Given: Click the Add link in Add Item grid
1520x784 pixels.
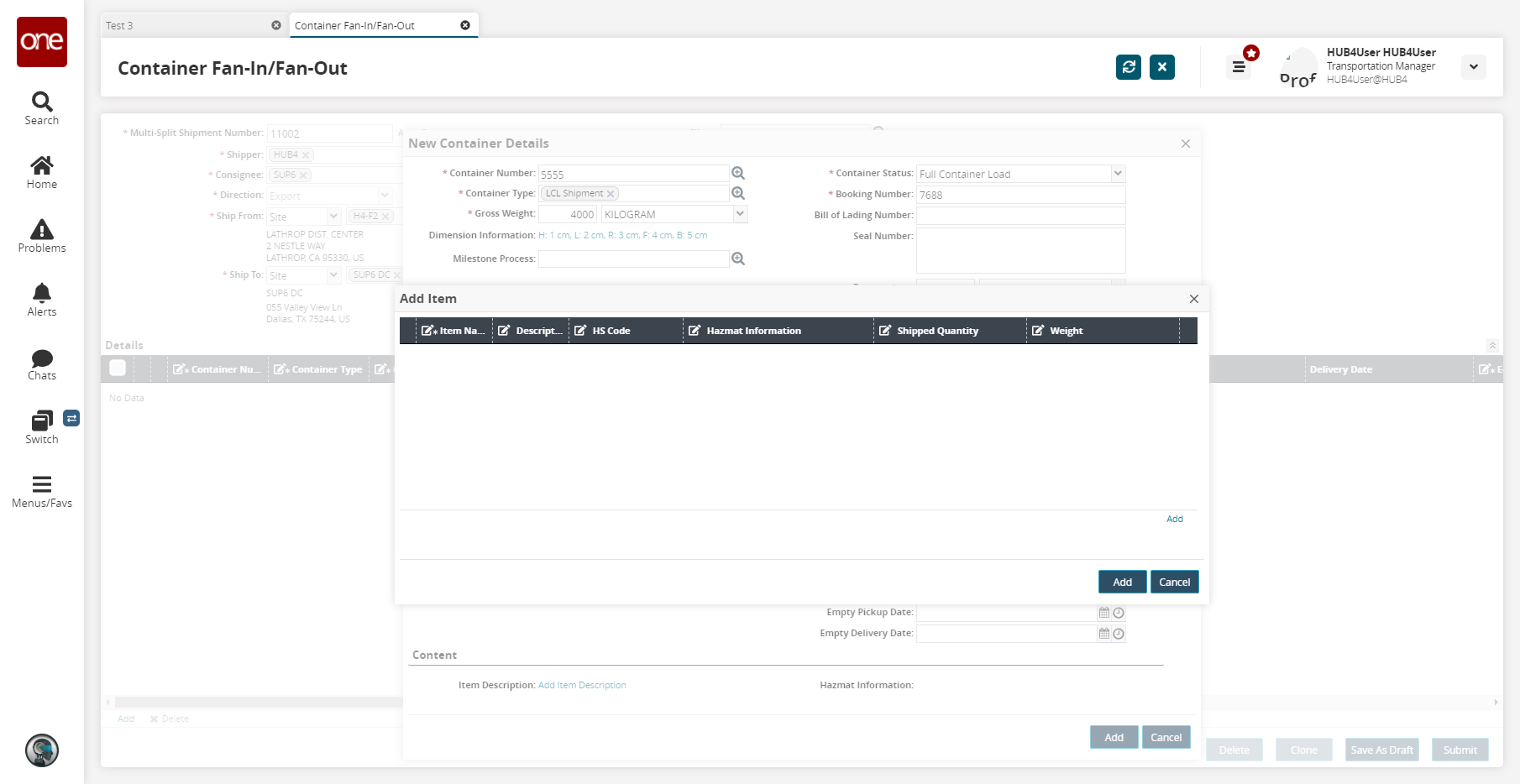Looking at the screenshot, I should point(1174,519).
